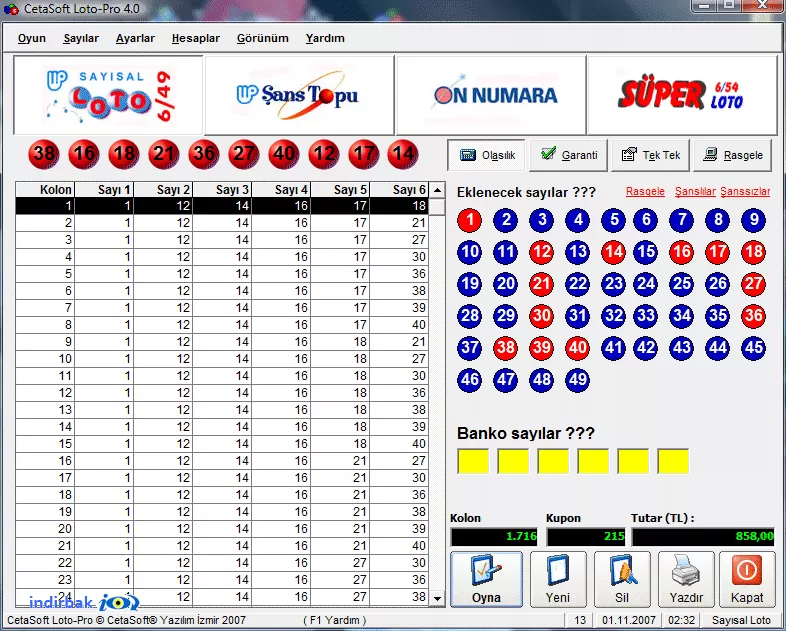
Task: Click top-row red ball 27
Action: pyautogui.click(x=244, y=154)
